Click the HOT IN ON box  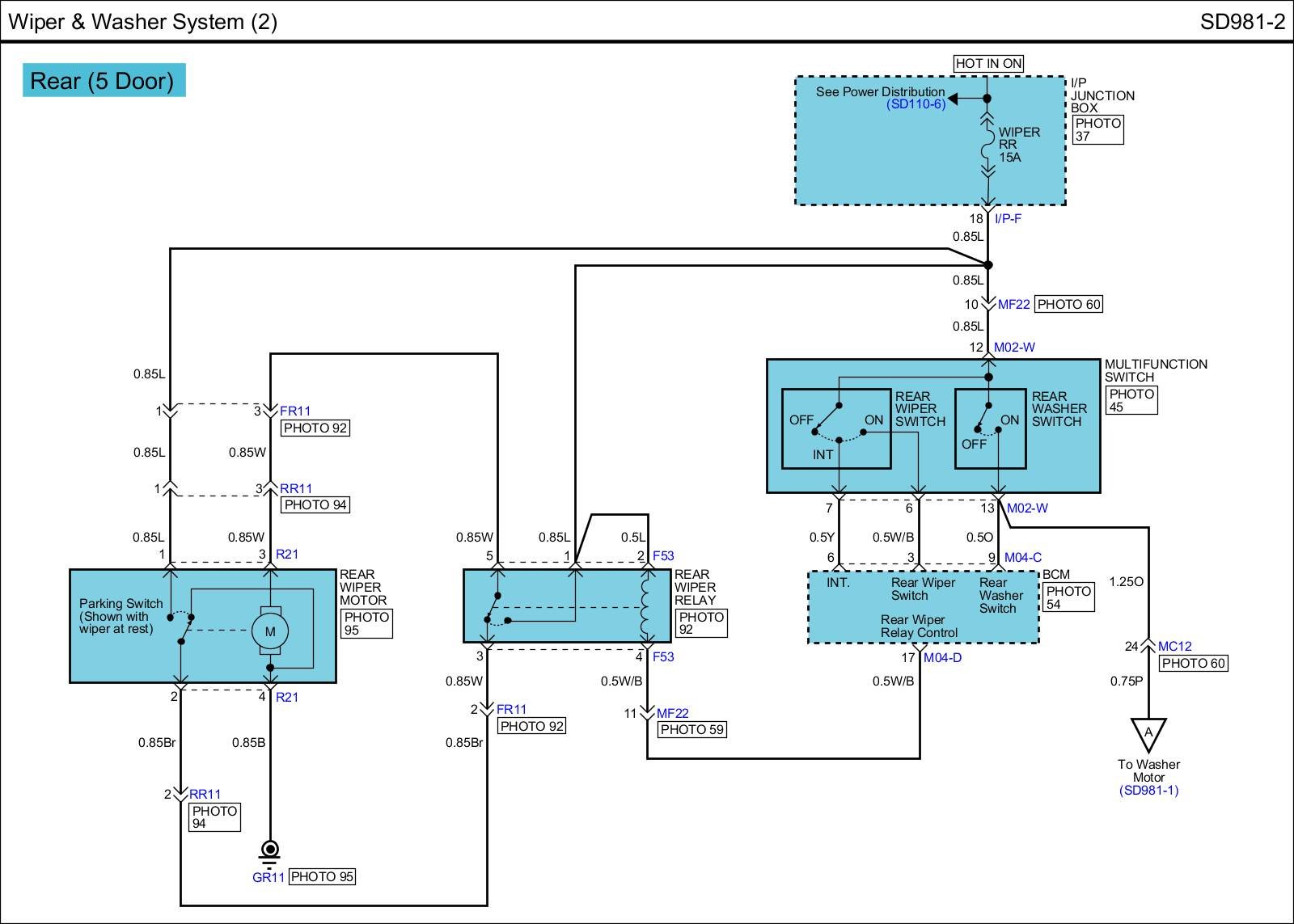(x=988, y=63)
